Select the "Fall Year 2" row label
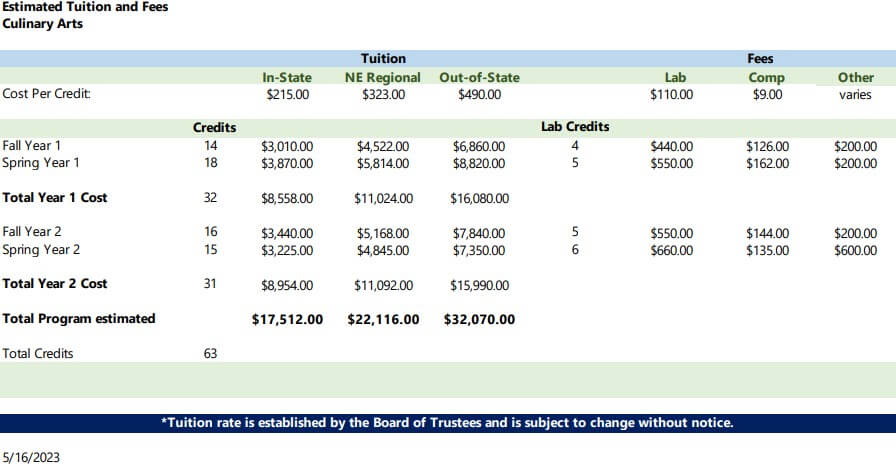Viewport: 896px width, 466px height. [32, 231]
